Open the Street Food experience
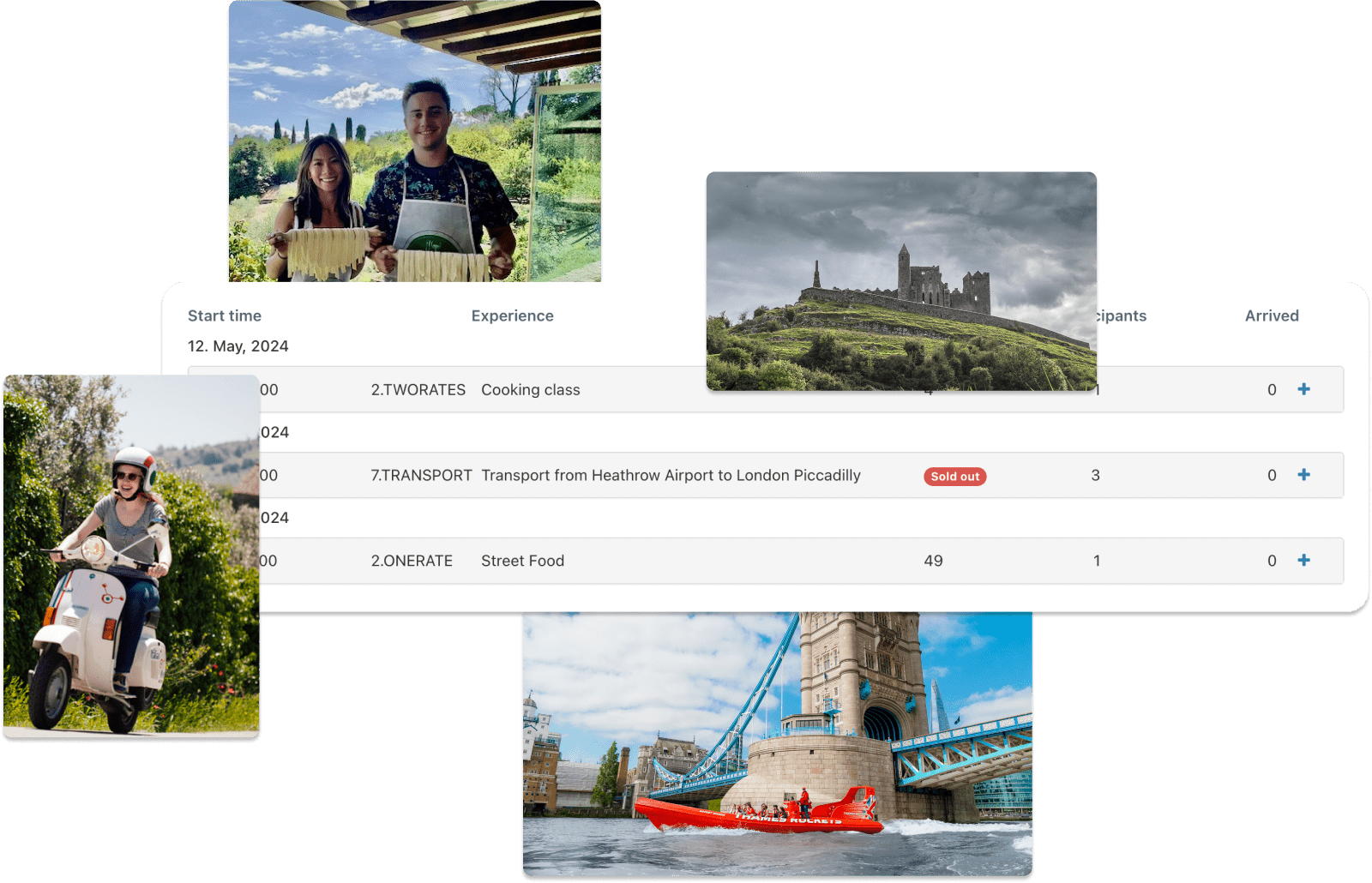 point(522,561)
